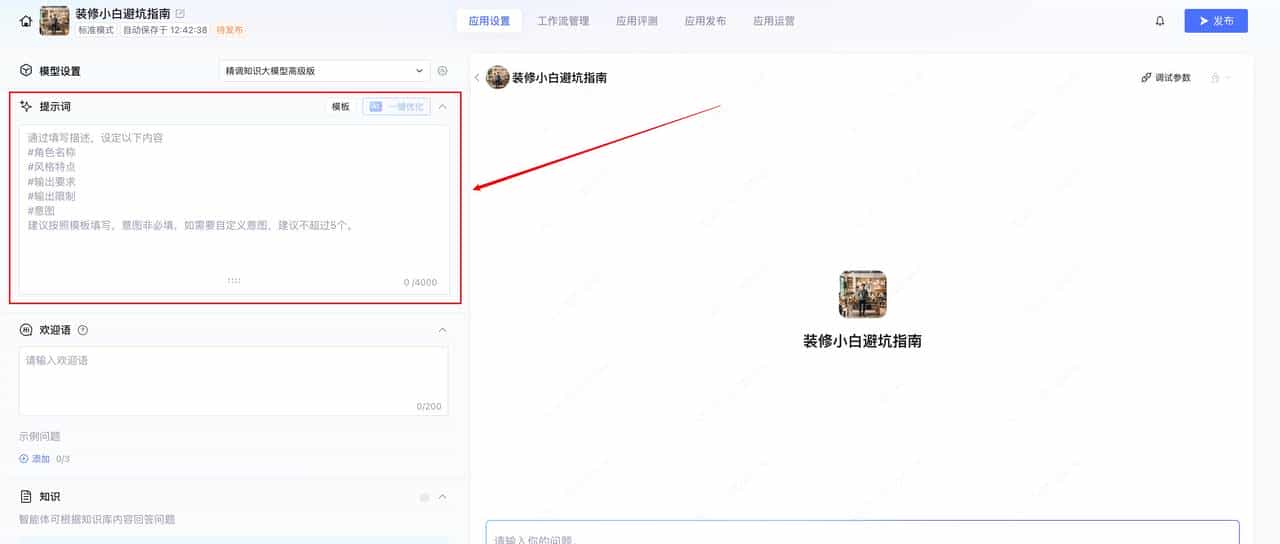1280x544 pixels.
Task: Click the center 装修小白避坑指南 title
Action: tap(862, 341)
